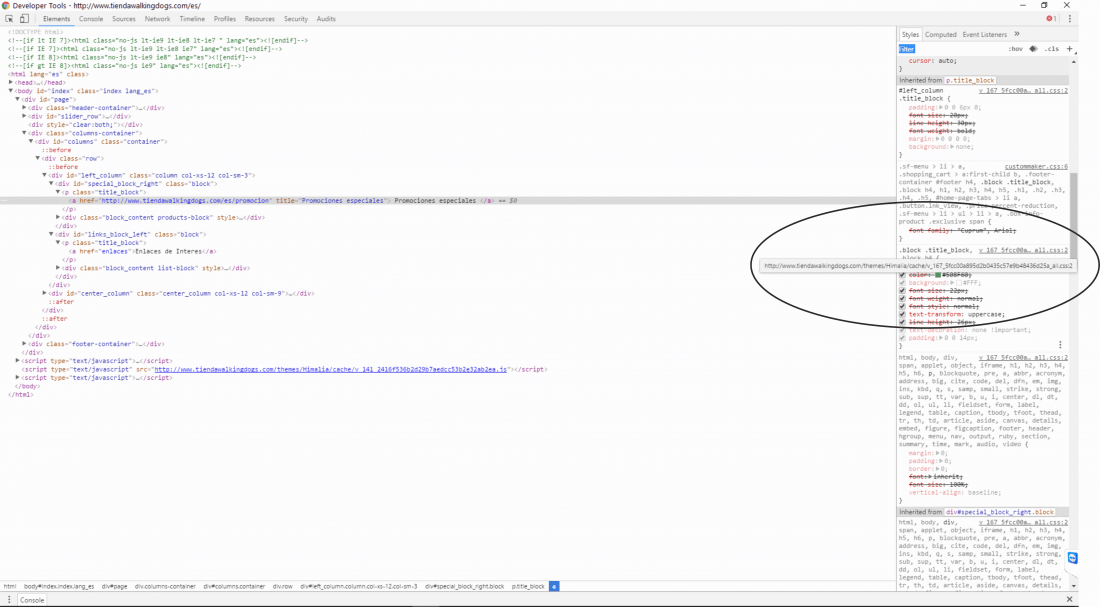Toggle the text-decoration none checkbox
This screenshot has width=1100, height=607.
902,330
